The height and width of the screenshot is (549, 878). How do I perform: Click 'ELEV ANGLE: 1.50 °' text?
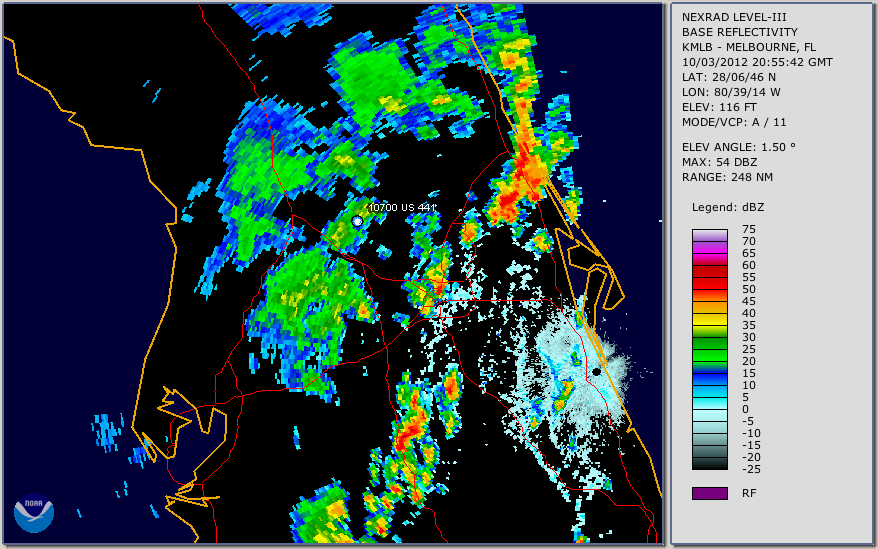point(738,147)
